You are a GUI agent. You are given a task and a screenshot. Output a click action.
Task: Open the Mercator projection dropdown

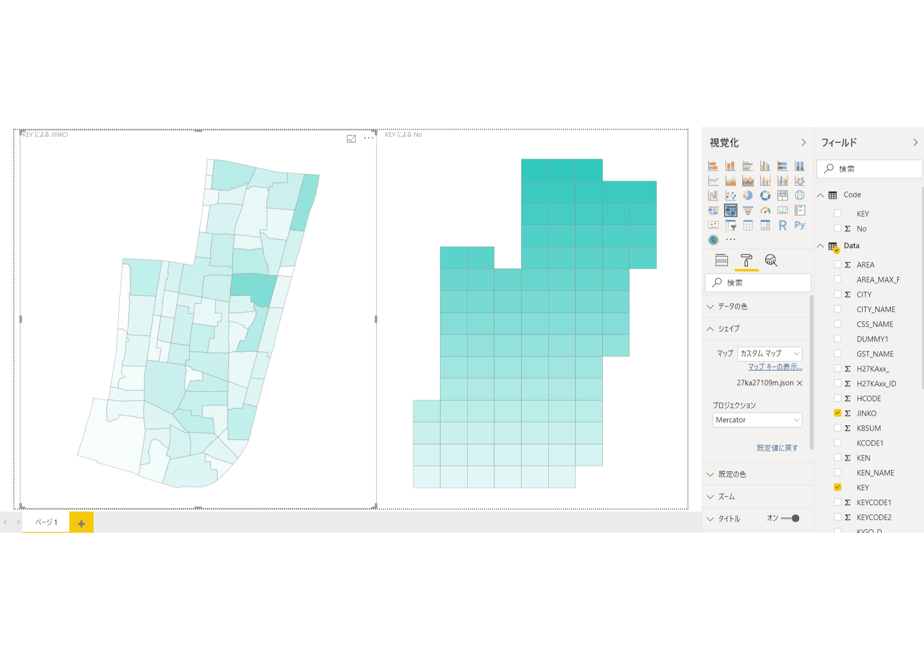[x=757, y=420]
